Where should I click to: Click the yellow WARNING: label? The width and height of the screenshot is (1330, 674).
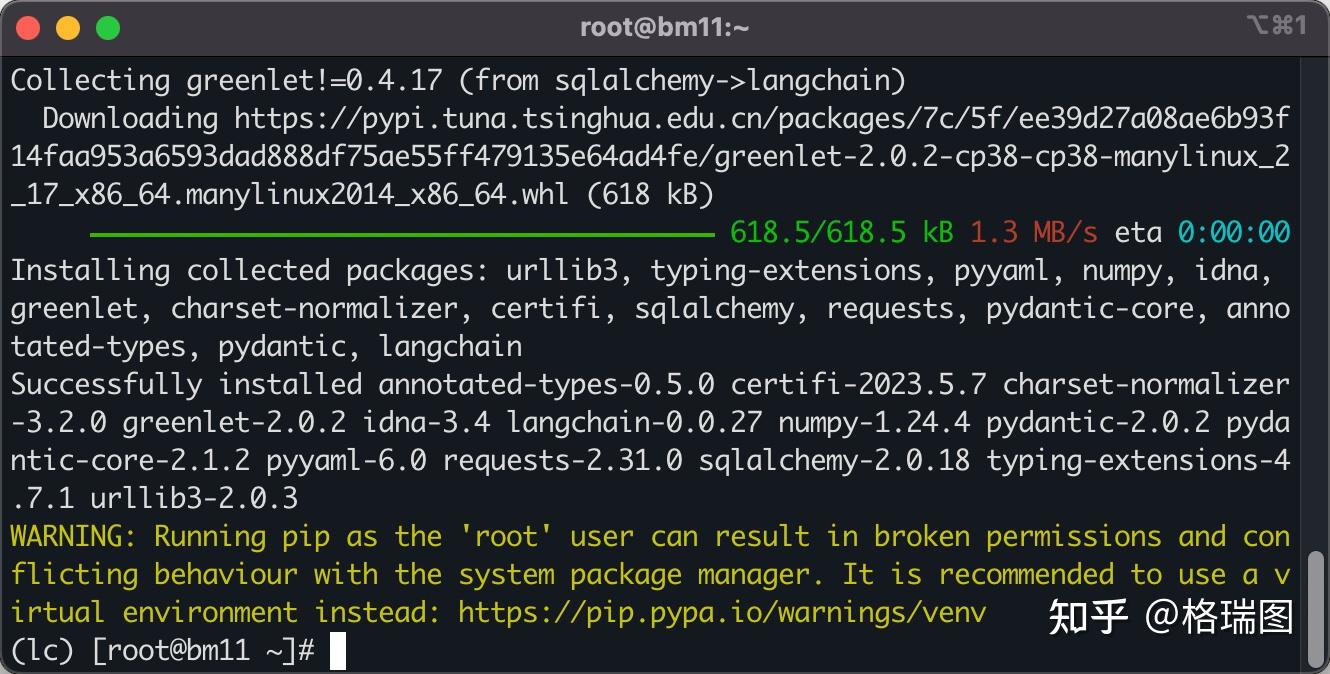[74, 537]
